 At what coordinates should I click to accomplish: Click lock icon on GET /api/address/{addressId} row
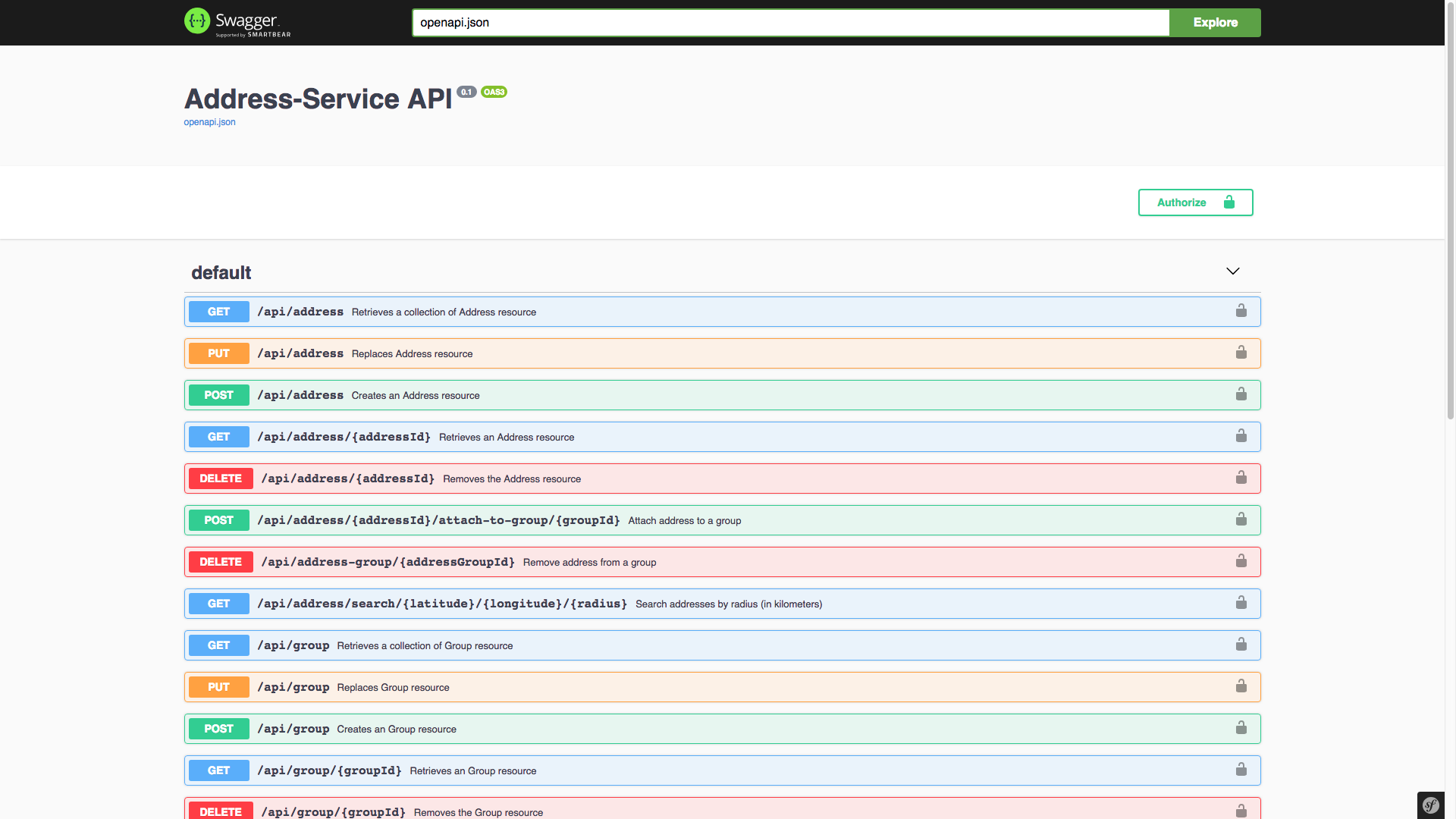[1241, 436]
